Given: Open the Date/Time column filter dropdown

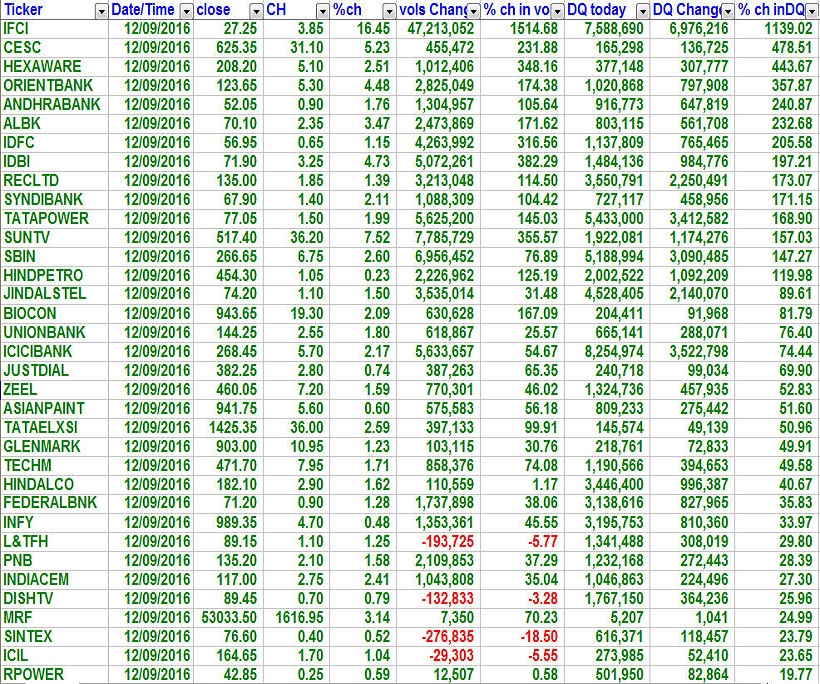Looking at the screenshot, I should tap(185, 10).
